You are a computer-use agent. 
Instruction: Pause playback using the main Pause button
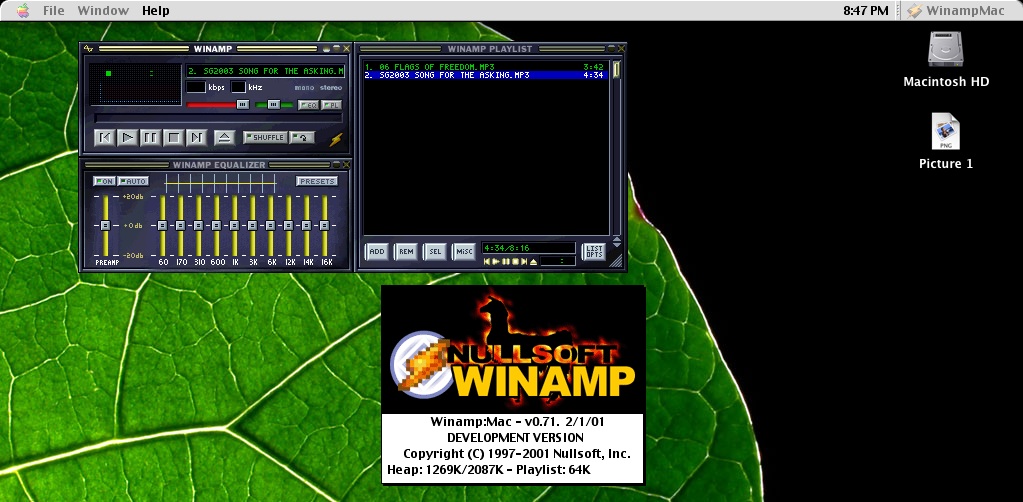point(151,138)
